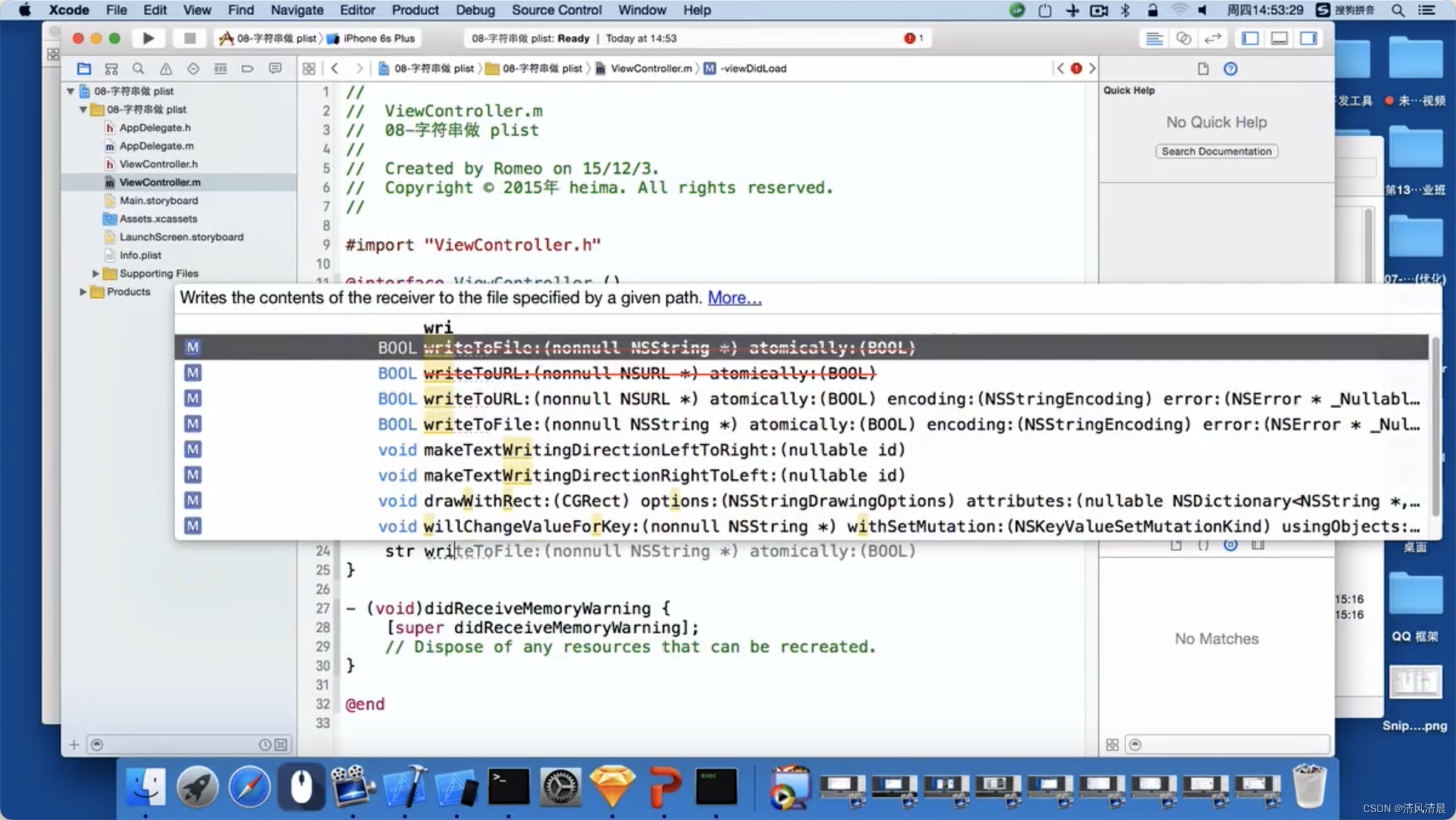Toggle the Debug area visibility
This screenshot has height=820, width=1456.
click(x=1279, y=38)
